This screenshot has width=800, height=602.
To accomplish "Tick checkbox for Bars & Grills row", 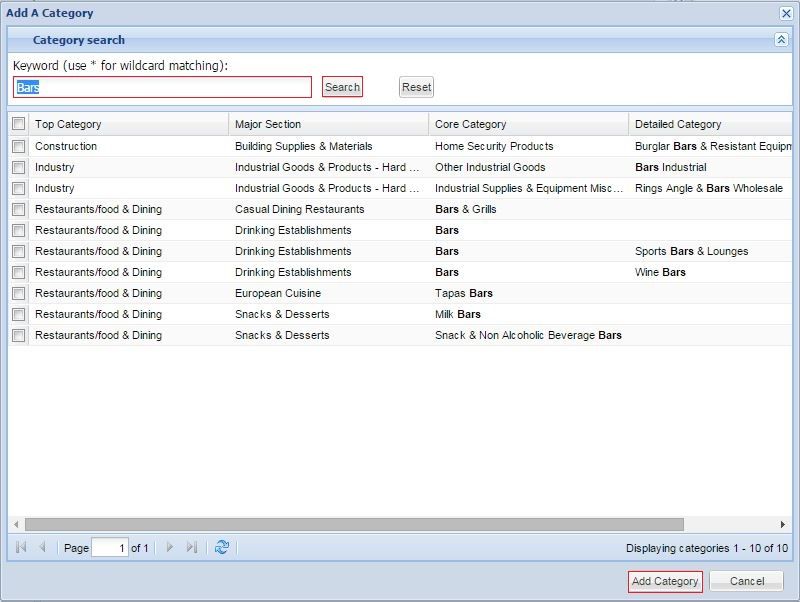I will coord(19,209).
